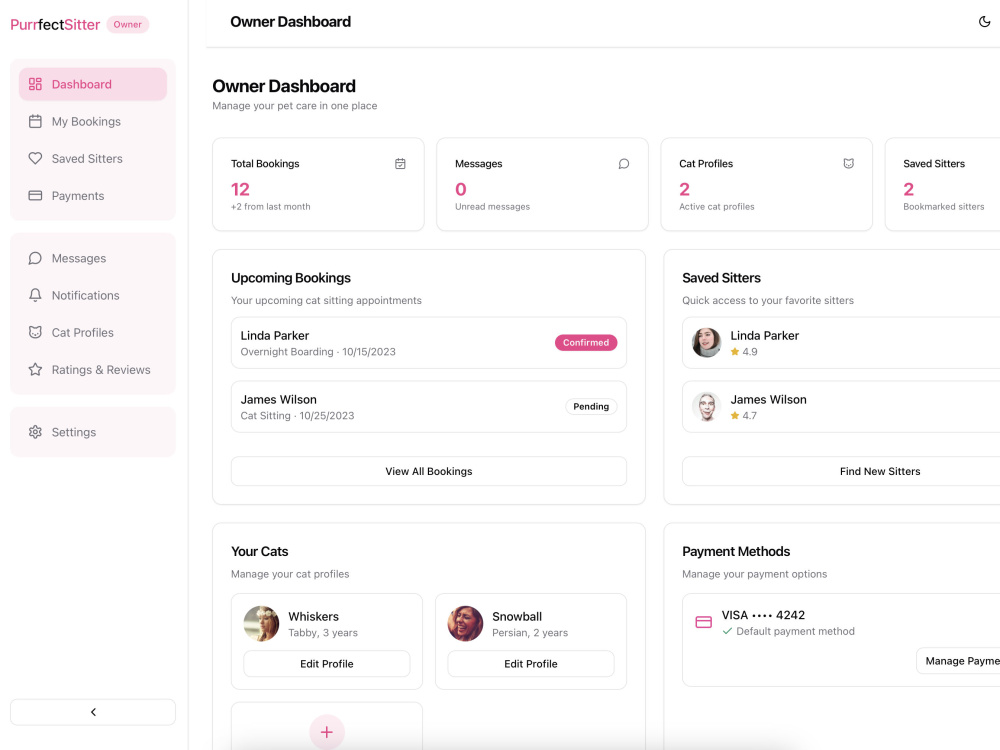Open James Wilson's Cat Sitting booking

click(x=429, y=407)
